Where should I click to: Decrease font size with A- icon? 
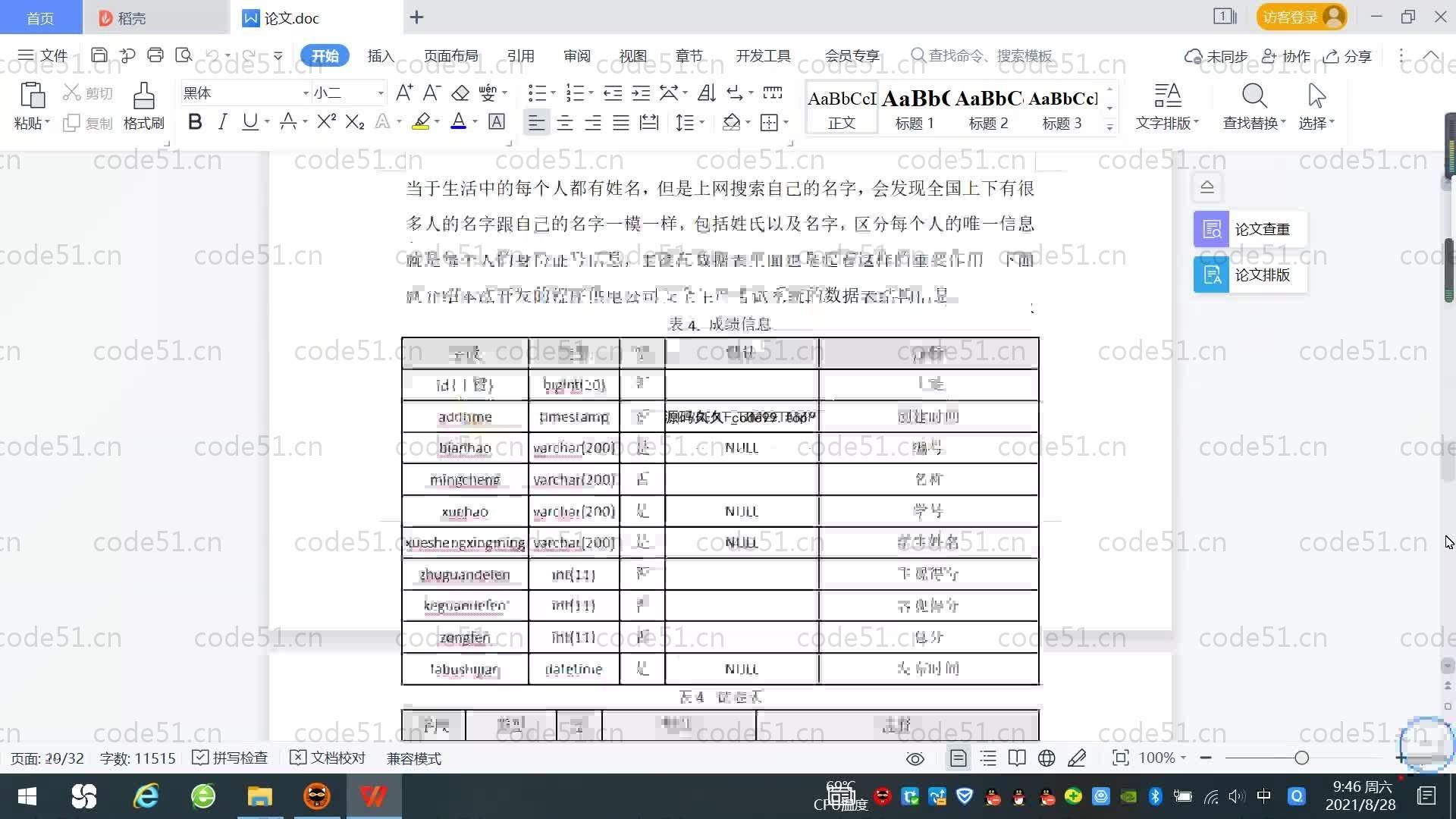pyautogui.click(x=432, y=93)
